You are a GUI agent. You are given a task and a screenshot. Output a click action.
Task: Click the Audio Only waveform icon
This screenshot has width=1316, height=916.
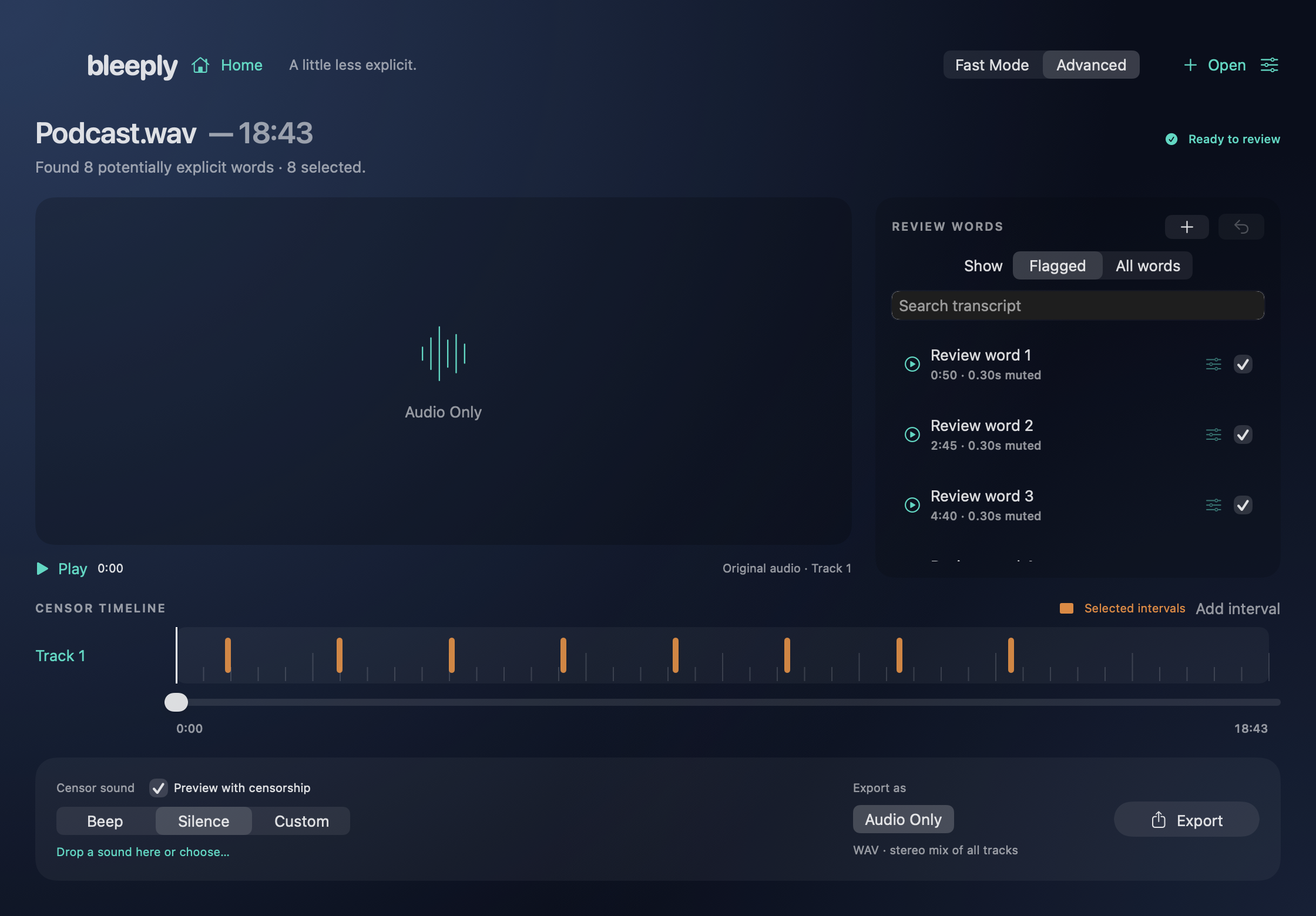[x=444, y=353]
